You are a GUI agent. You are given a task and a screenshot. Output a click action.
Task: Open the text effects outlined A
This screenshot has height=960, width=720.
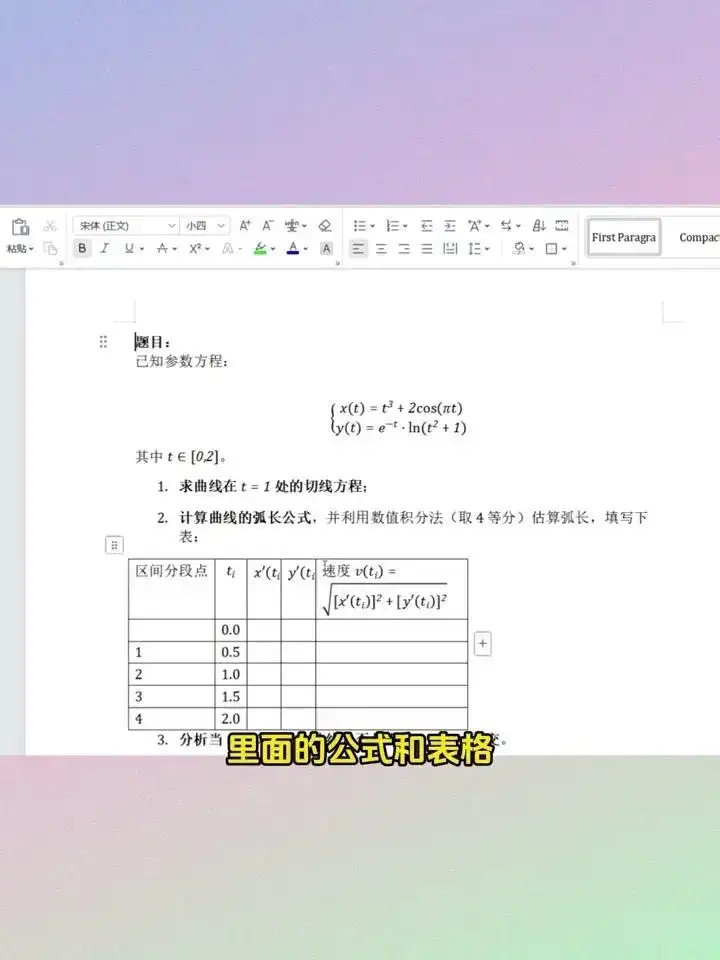(x=228, y=249)
